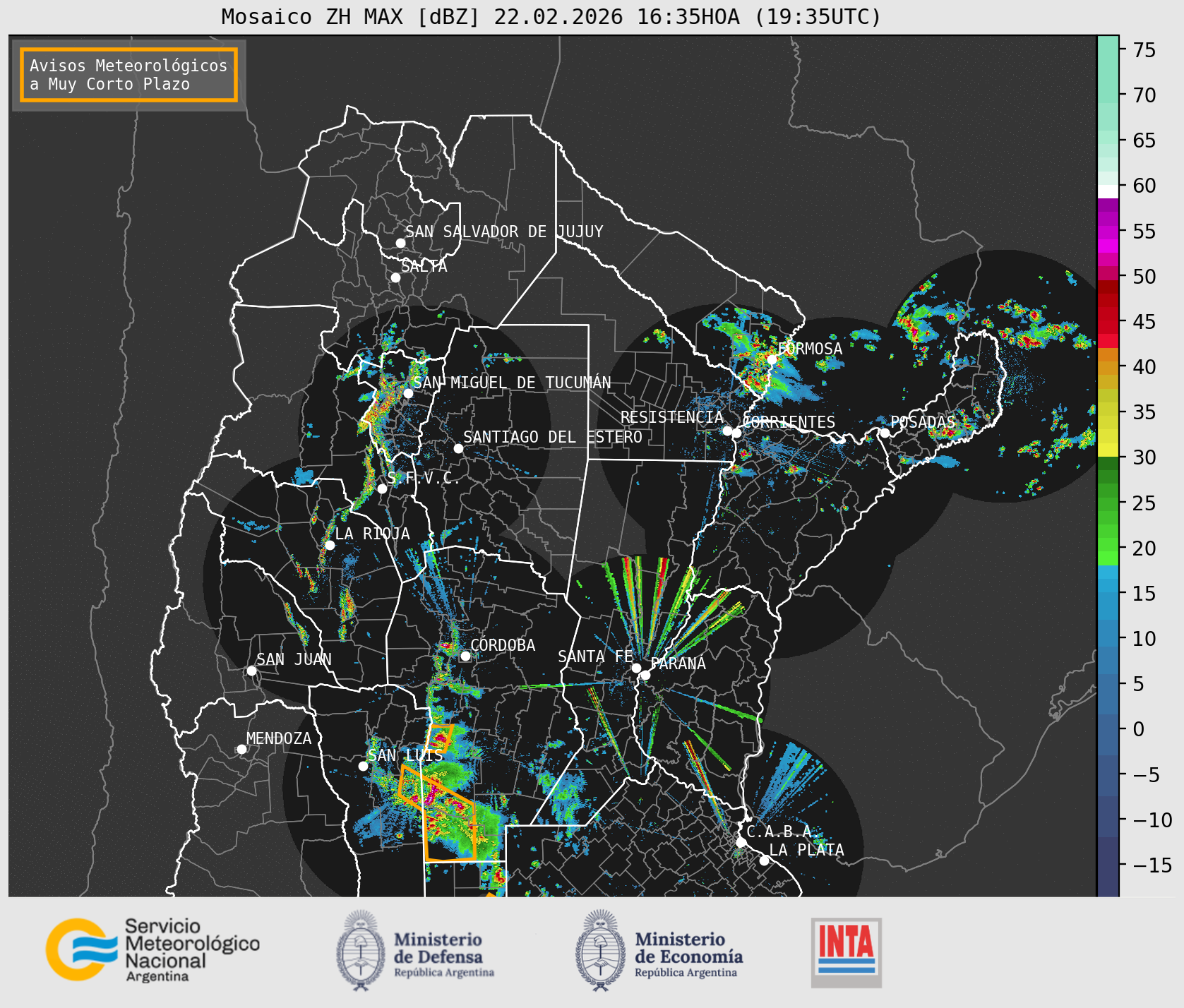The height and width of the screenshot is (1008, 1184).
Task: Click the 75 scale tick label
Action: click(1144, 50)
